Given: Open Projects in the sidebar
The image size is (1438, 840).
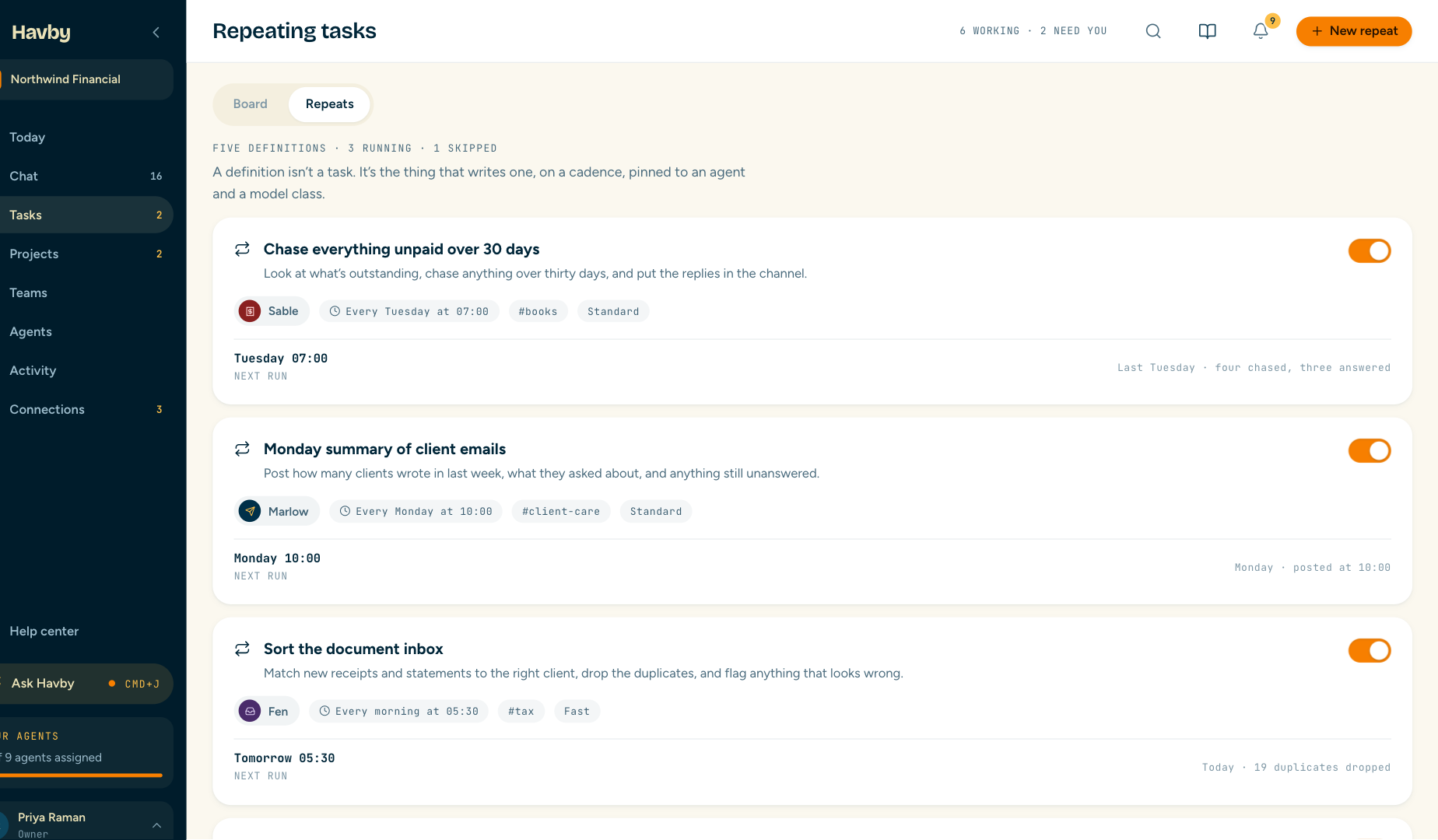Looking at the screenshot, I should tap(86, 254).
